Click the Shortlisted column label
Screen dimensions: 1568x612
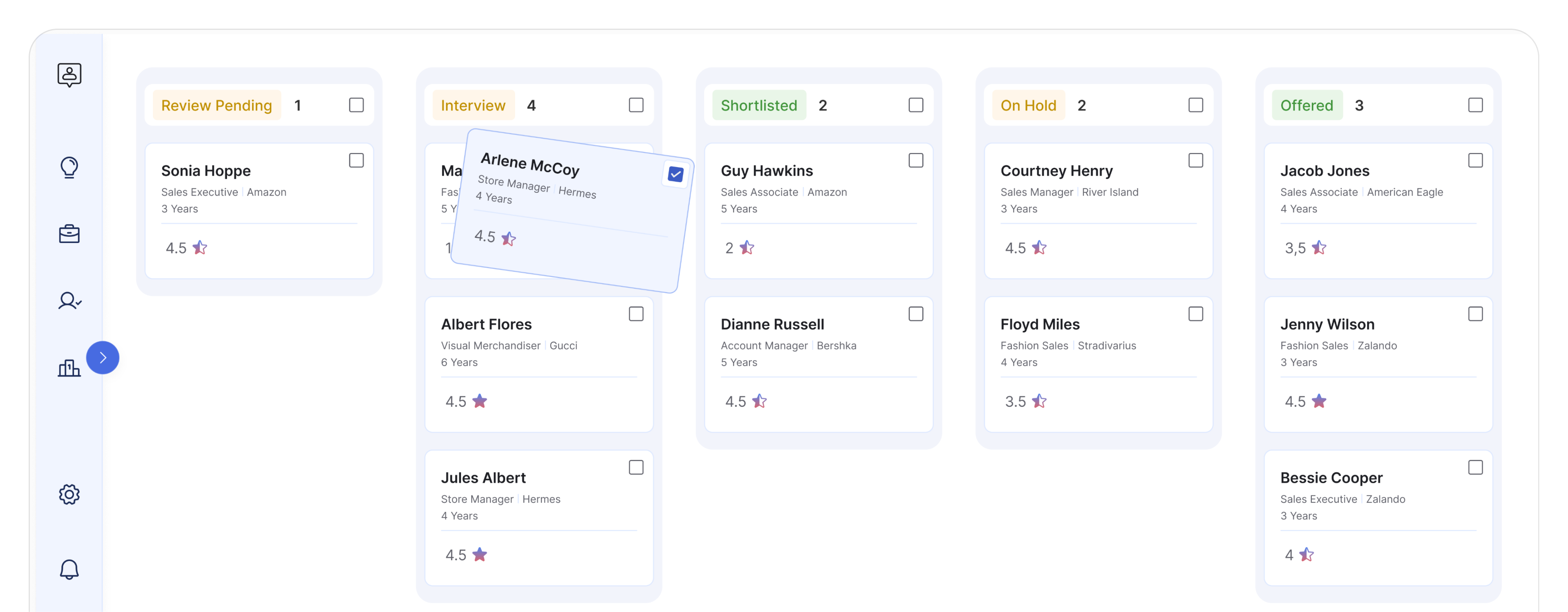pyautogui.click(x=759, y=105)
